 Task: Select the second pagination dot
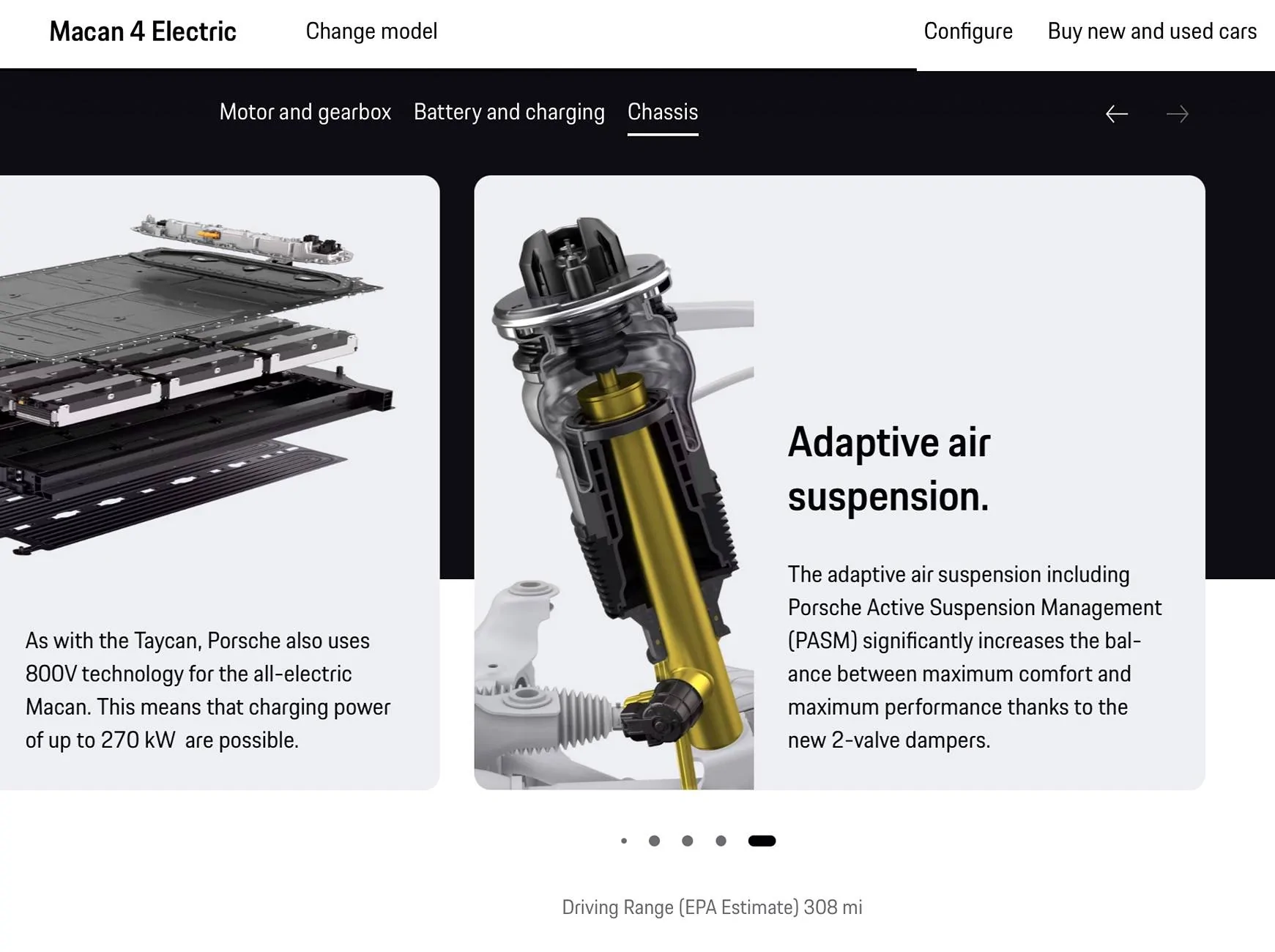pyautogui.click(x=654, y=841)
